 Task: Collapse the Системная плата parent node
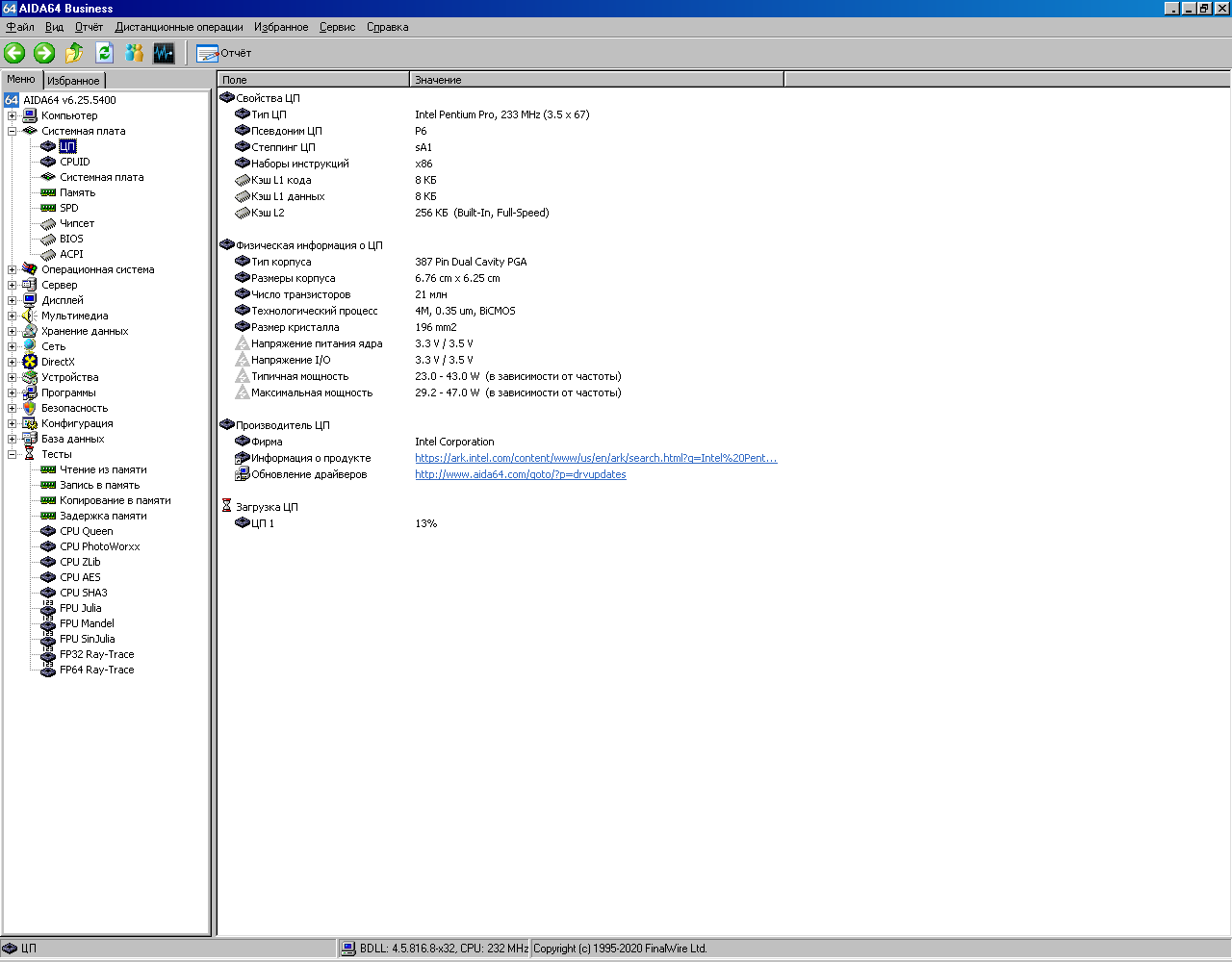(x=13, y=131)
